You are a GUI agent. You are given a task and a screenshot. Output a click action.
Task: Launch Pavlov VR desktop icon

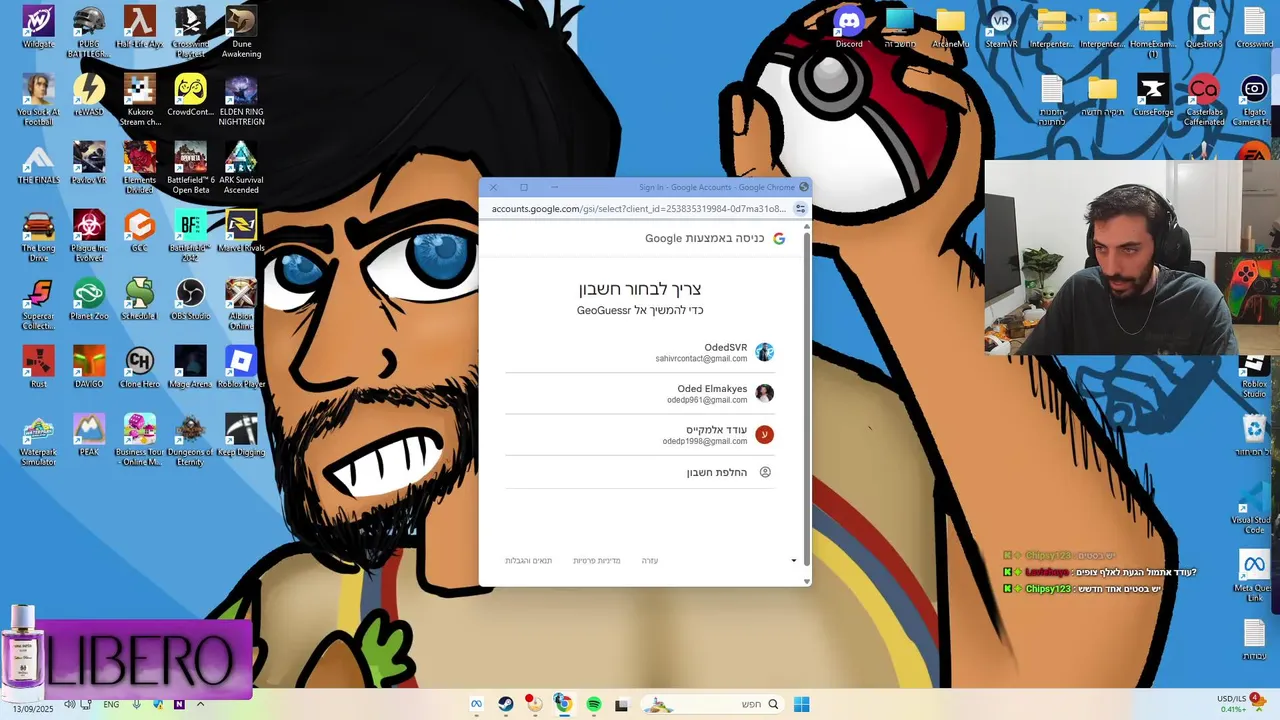point(89,163)
